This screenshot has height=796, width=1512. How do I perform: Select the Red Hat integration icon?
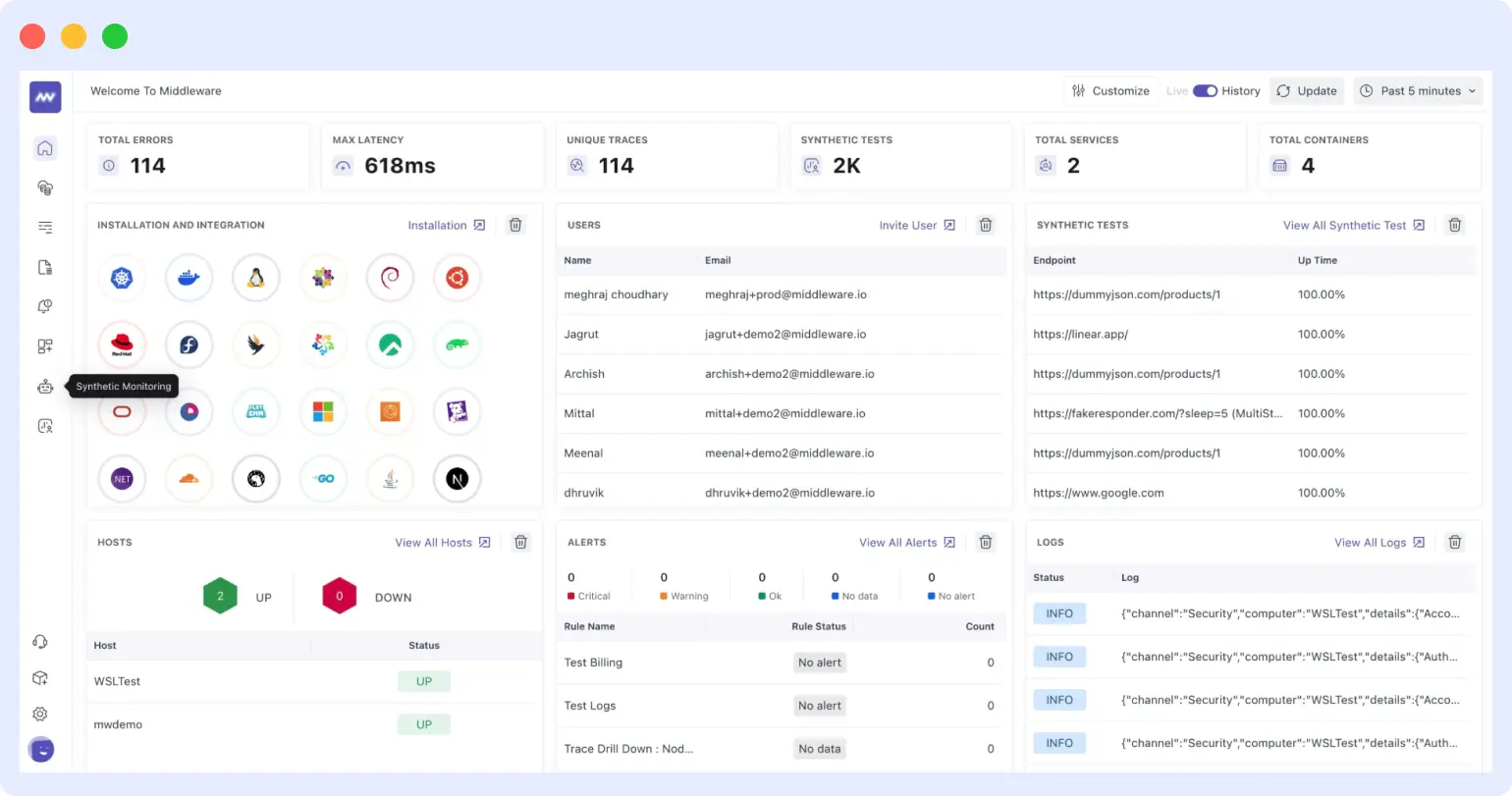(122, 345)
